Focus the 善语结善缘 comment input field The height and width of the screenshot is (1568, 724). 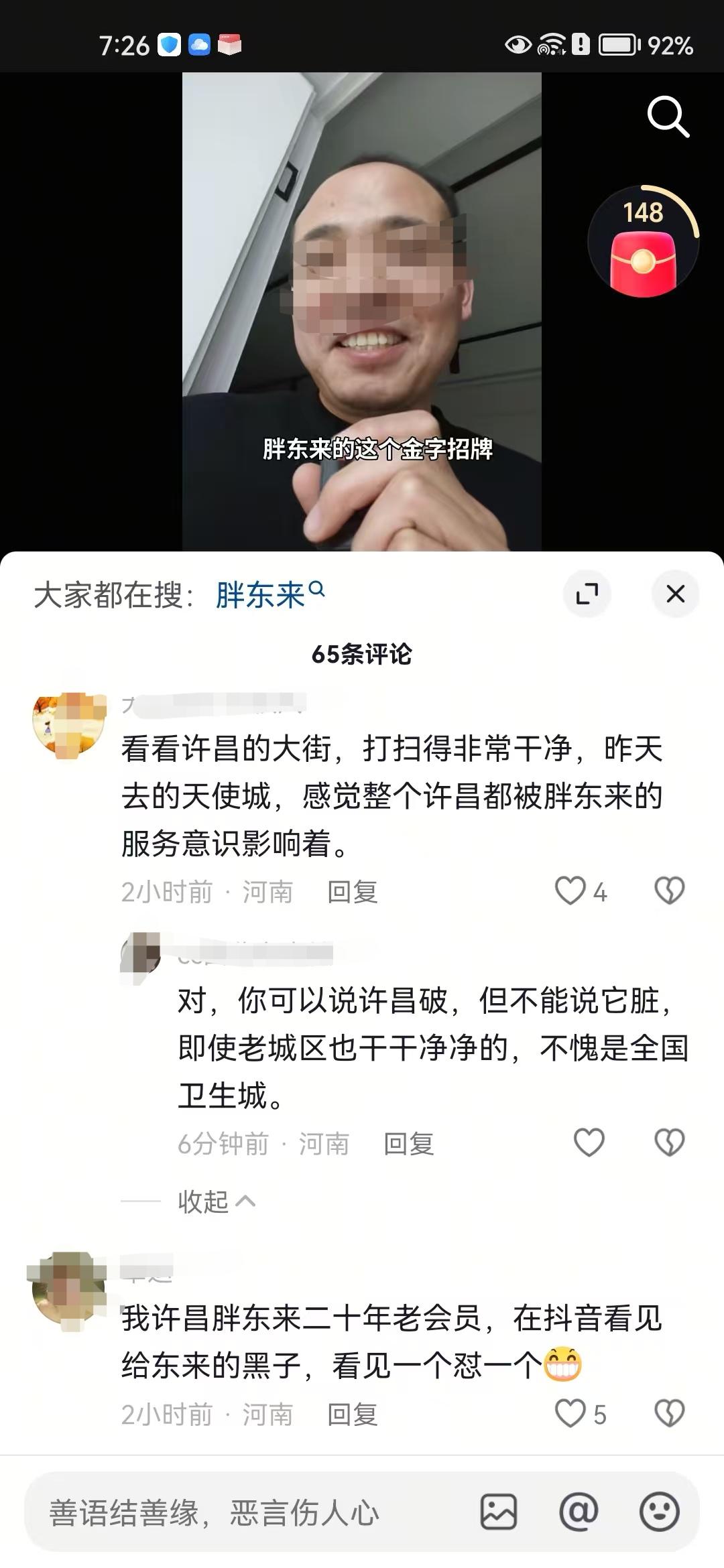tap(248, 1512)
